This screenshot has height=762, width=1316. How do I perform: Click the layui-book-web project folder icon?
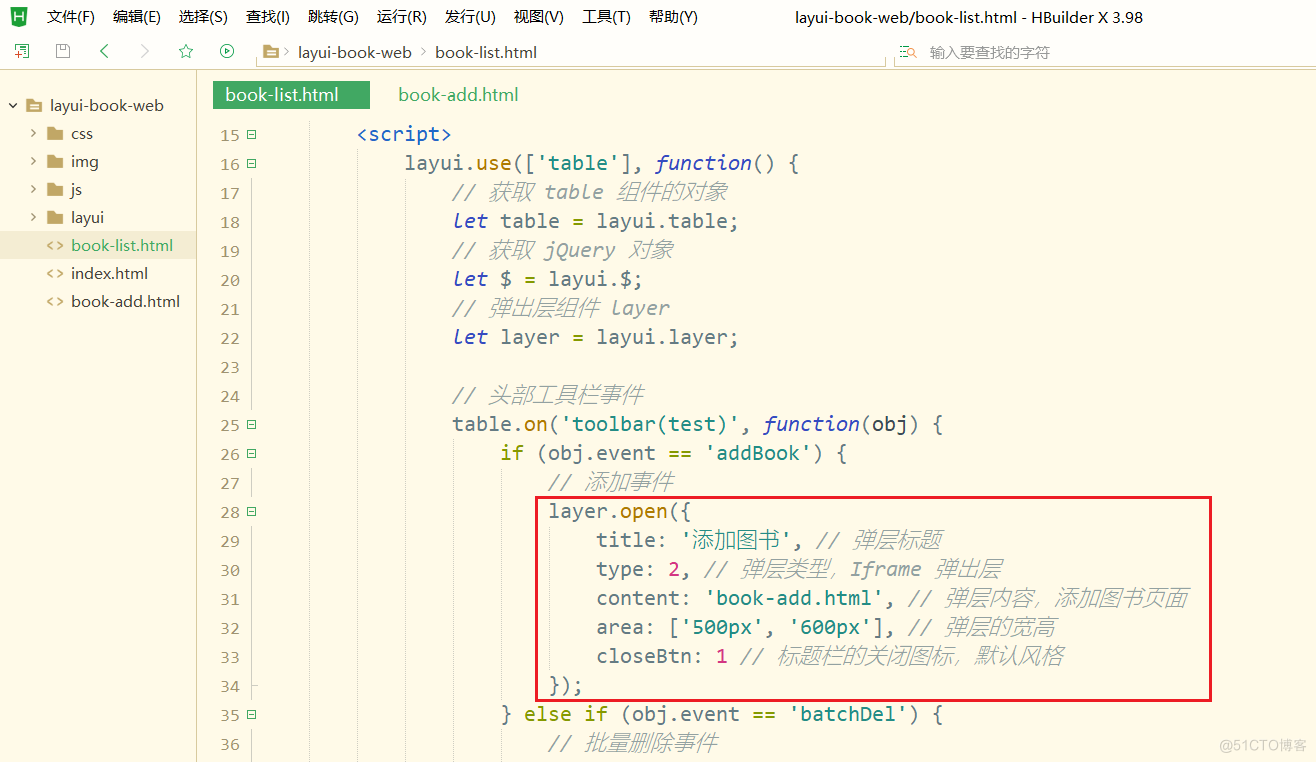(34, 105)
